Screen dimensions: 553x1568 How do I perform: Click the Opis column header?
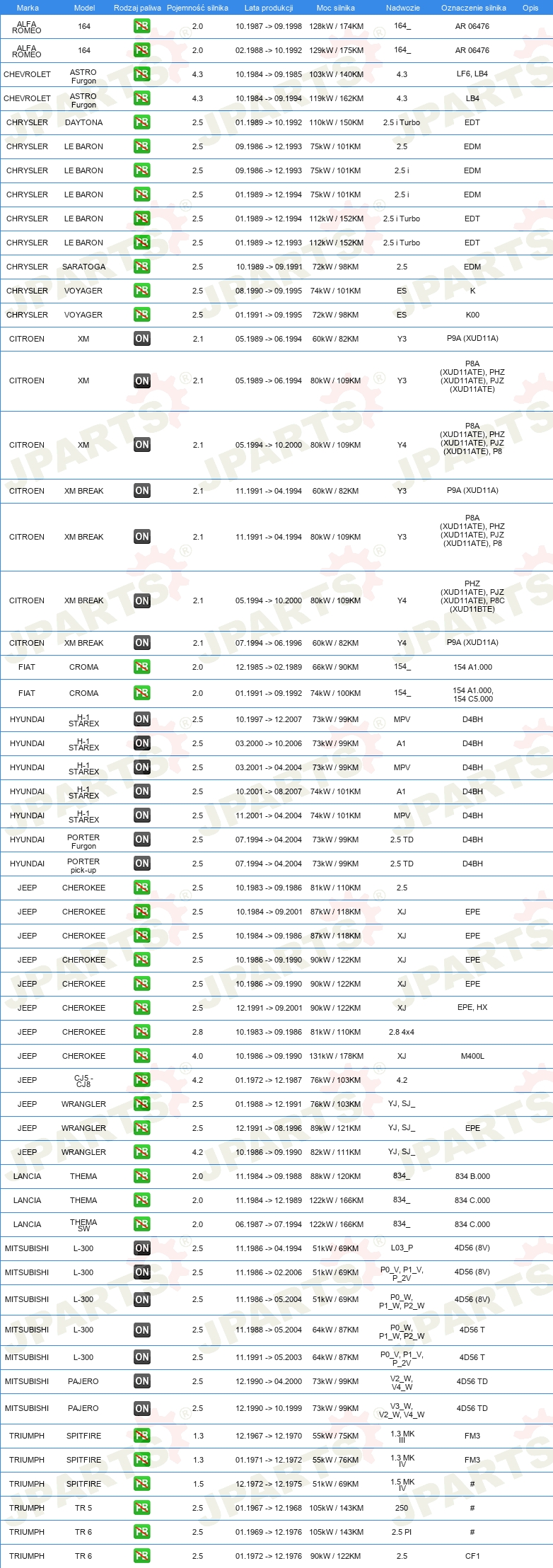point(530,8)
